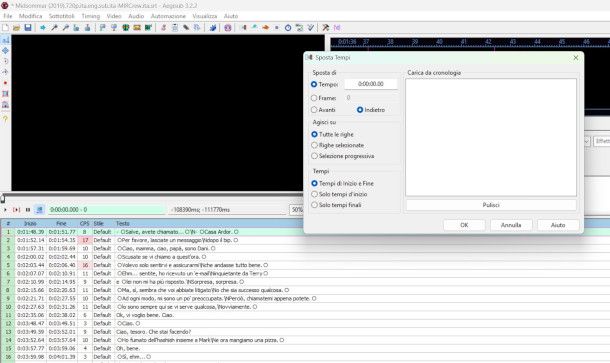Open the Sottotitoli menu
The height and width of the screenshot is (363, 610).
point(61,16)
